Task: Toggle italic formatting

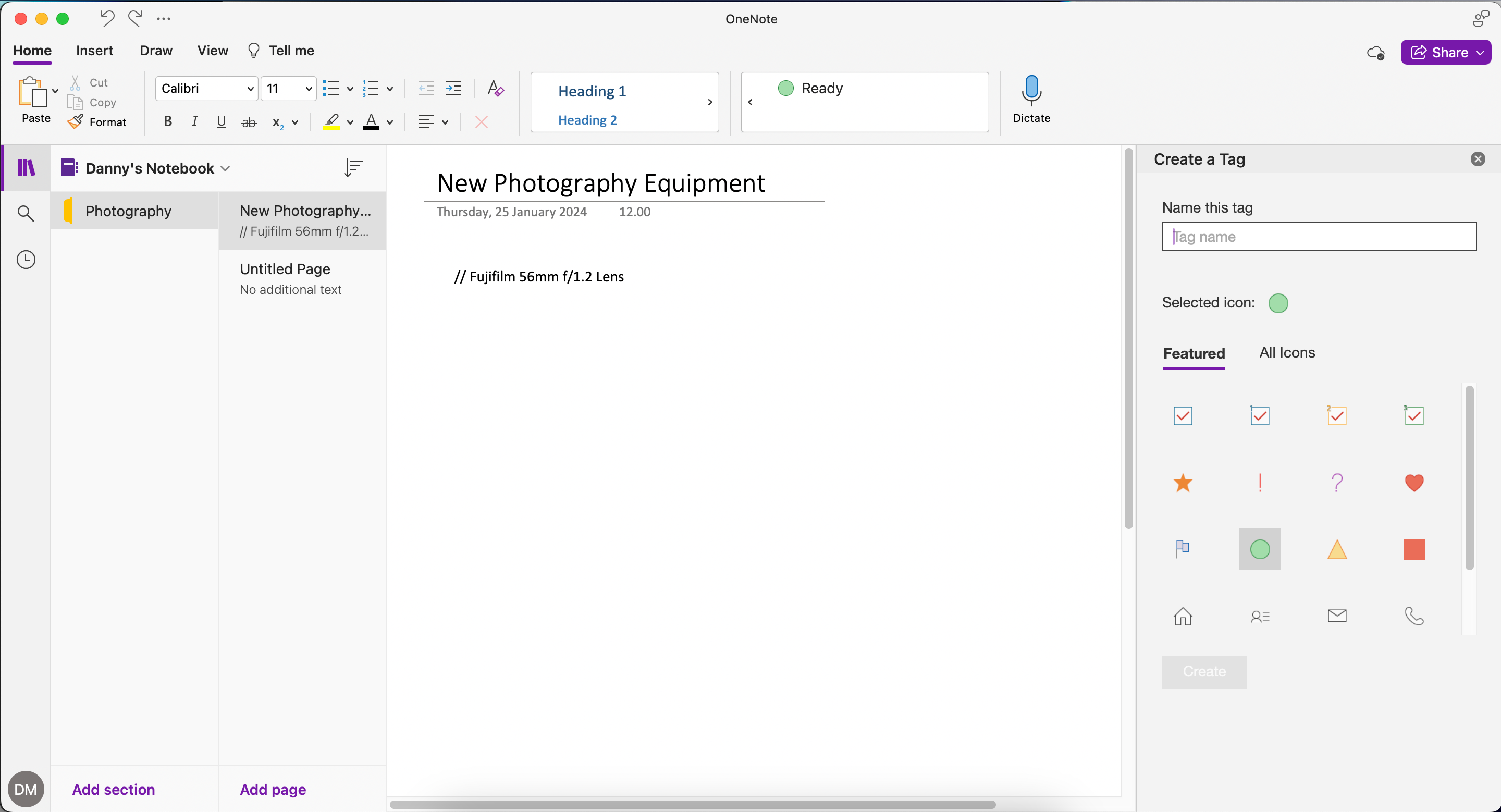Action: pos(194,122)
